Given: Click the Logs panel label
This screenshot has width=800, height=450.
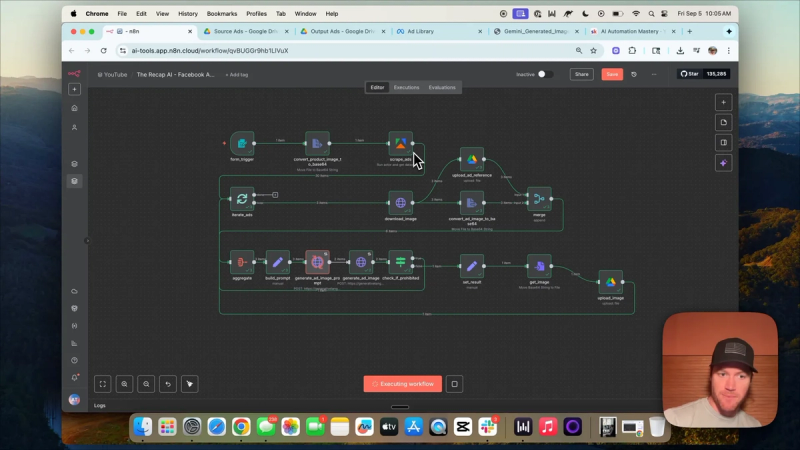Looking at the screenshot, I should click(x=99, y=406).
